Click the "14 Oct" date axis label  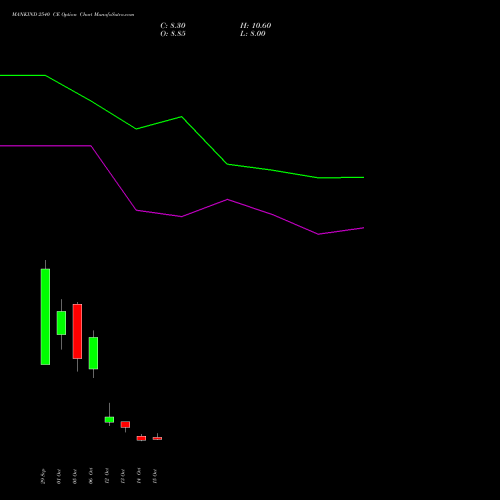click(139, 476)
